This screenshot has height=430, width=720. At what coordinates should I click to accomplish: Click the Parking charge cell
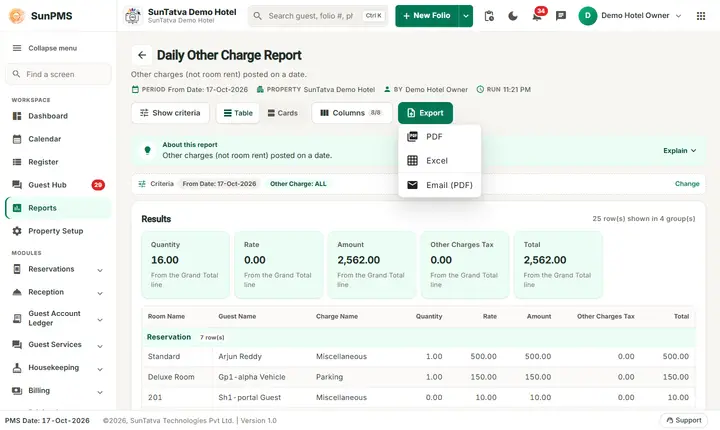pyautogui.click(x=329, y=377)
